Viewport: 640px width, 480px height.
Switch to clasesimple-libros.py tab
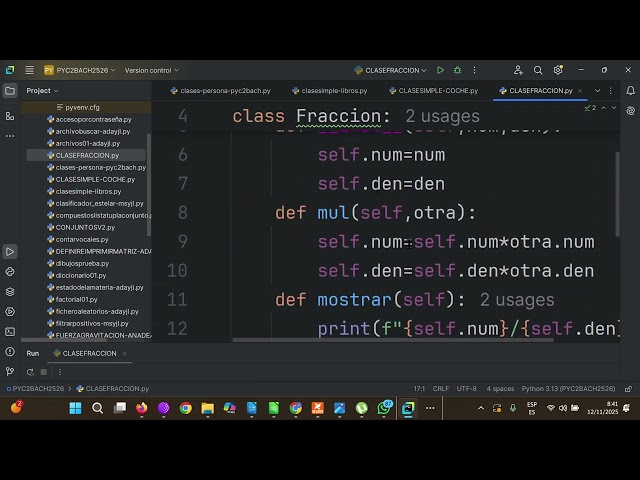(330, 91)
